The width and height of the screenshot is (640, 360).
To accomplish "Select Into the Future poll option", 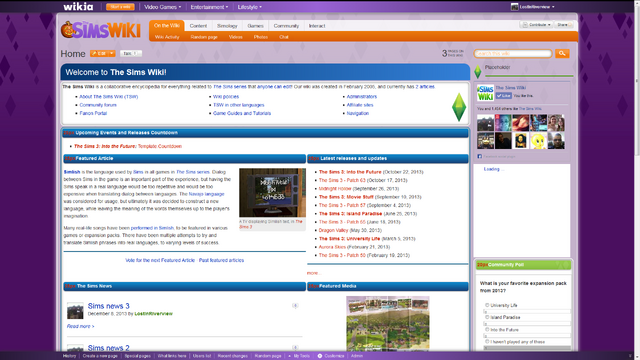I will [x=487, y=329].
